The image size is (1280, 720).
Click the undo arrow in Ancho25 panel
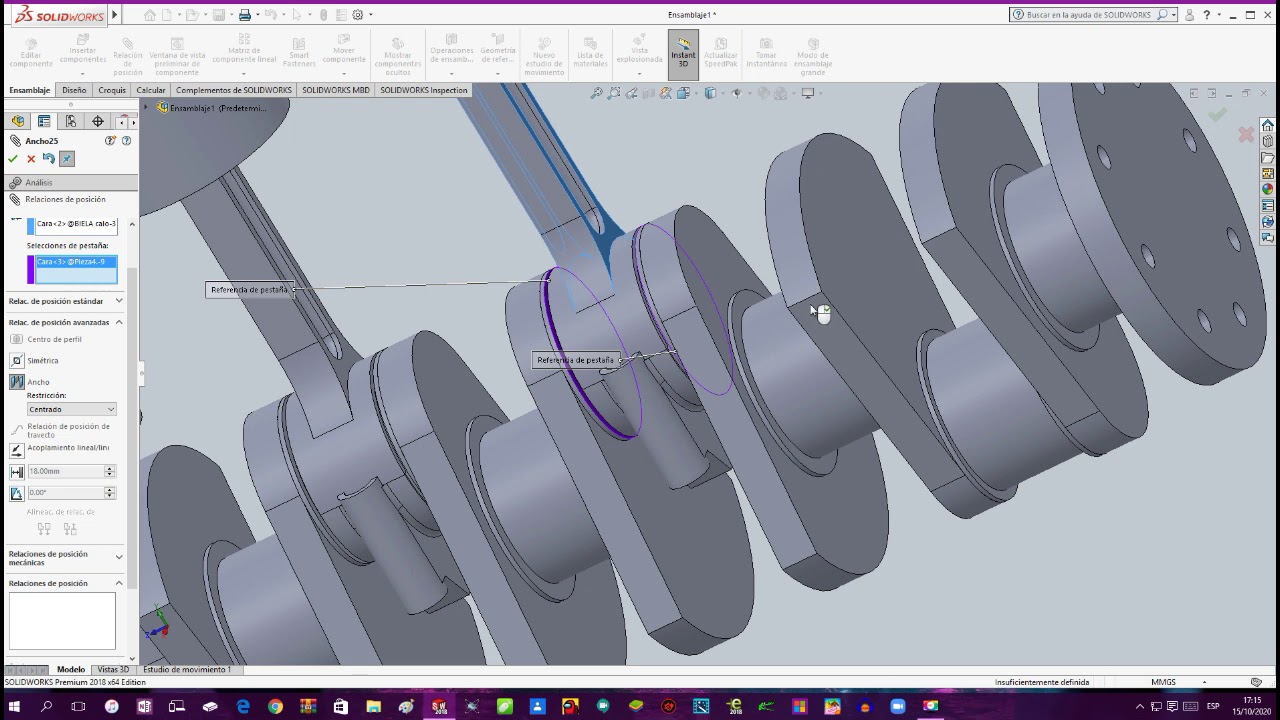(48, 159)
